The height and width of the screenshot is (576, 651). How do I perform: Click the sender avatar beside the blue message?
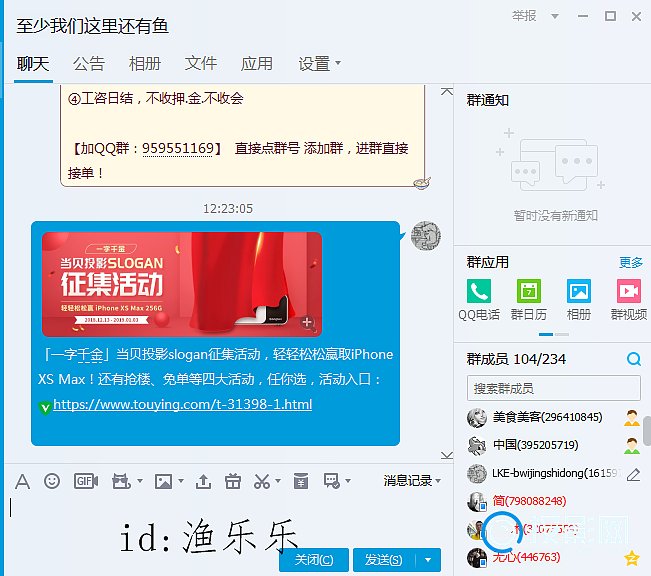tap(426, 236)
